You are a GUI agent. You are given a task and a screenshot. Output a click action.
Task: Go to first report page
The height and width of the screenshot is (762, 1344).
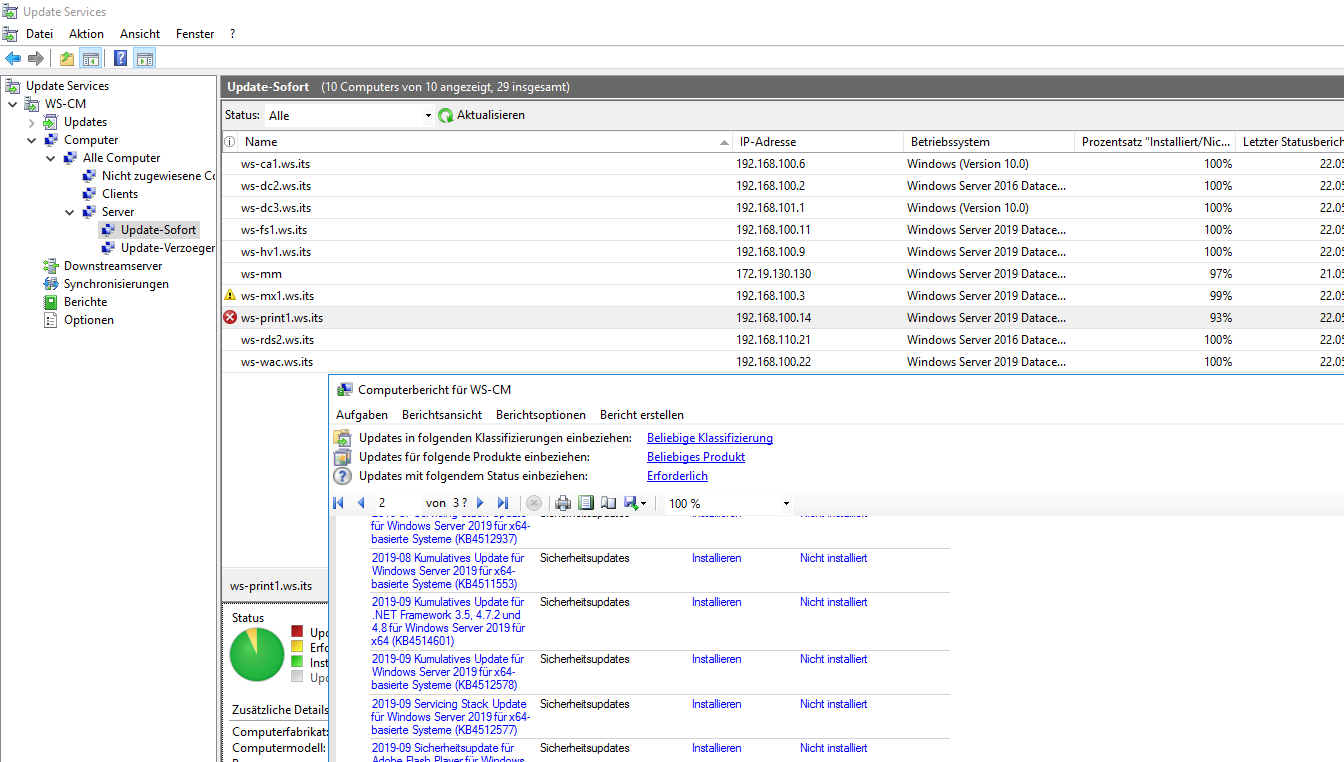pos(338,503)
